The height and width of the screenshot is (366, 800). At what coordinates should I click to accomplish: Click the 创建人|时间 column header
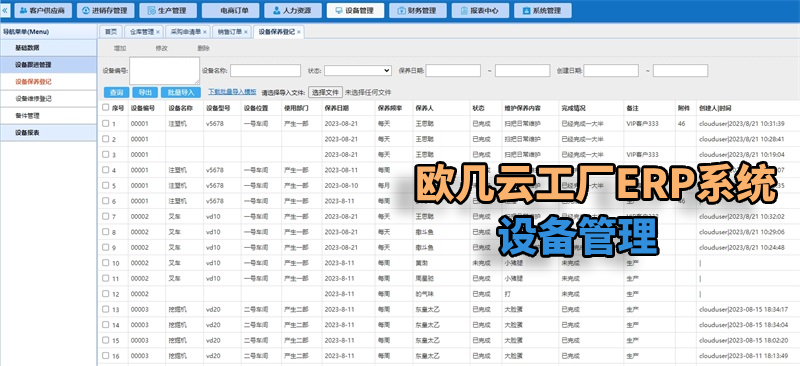coord(715,108)
